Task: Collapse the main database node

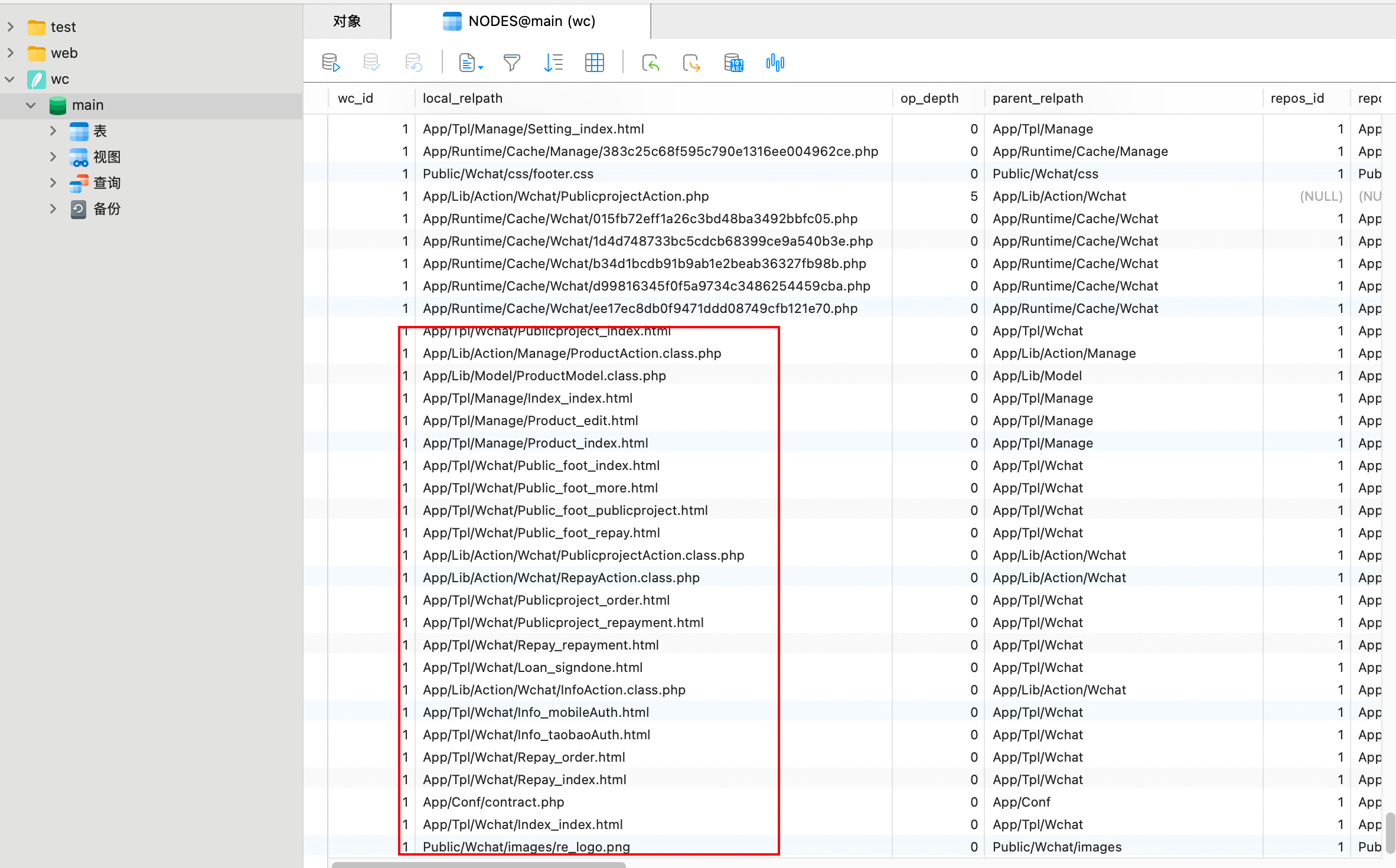Action: [31, 105]
